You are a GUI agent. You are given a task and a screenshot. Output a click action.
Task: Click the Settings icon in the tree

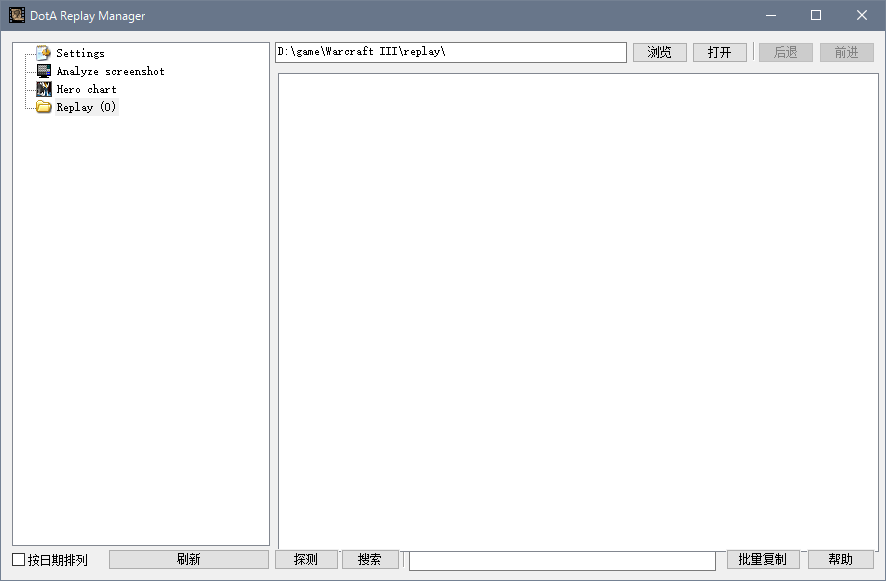(44, 53)
